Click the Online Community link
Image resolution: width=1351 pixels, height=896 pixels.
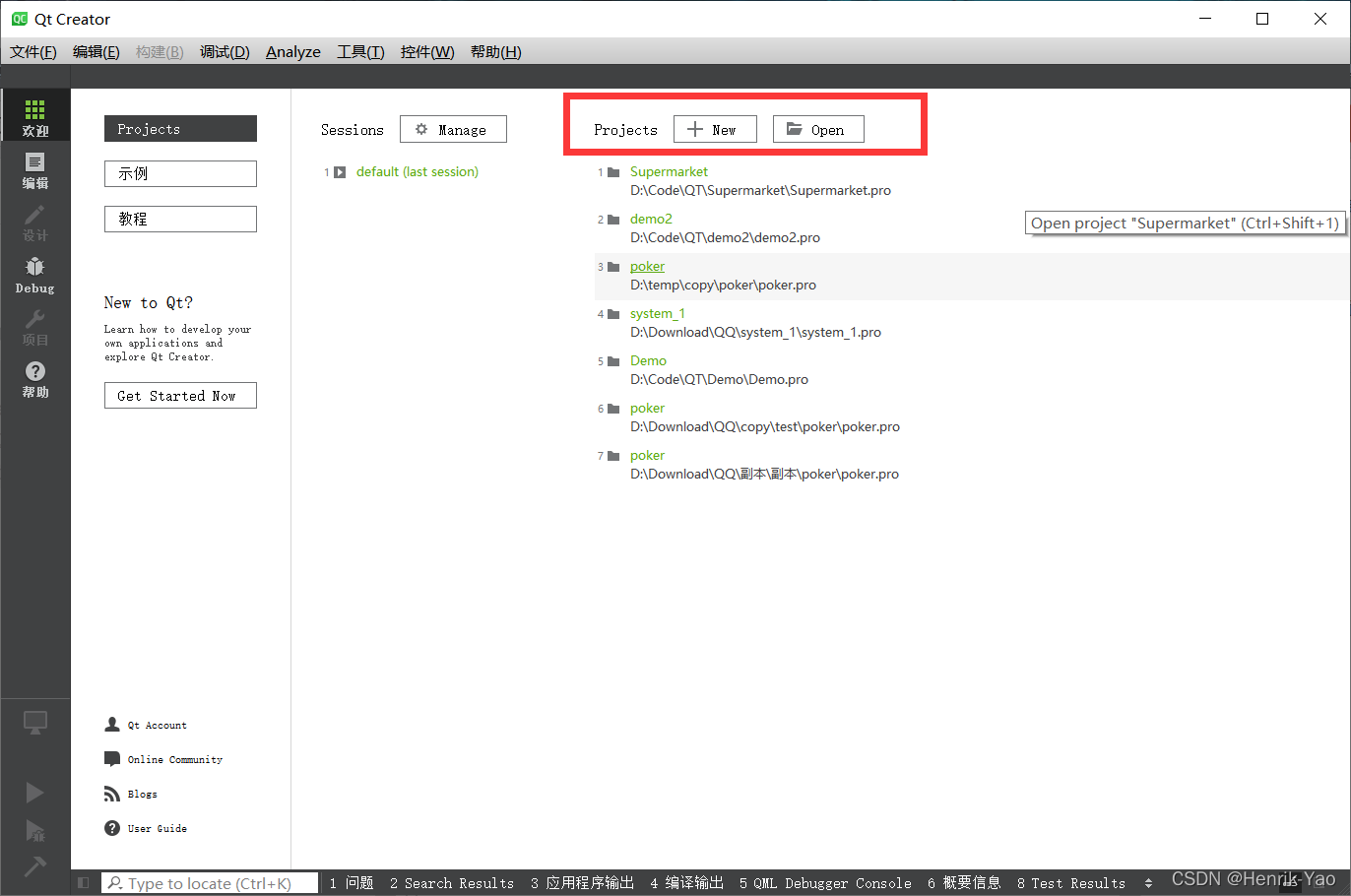tap(175, 760)
